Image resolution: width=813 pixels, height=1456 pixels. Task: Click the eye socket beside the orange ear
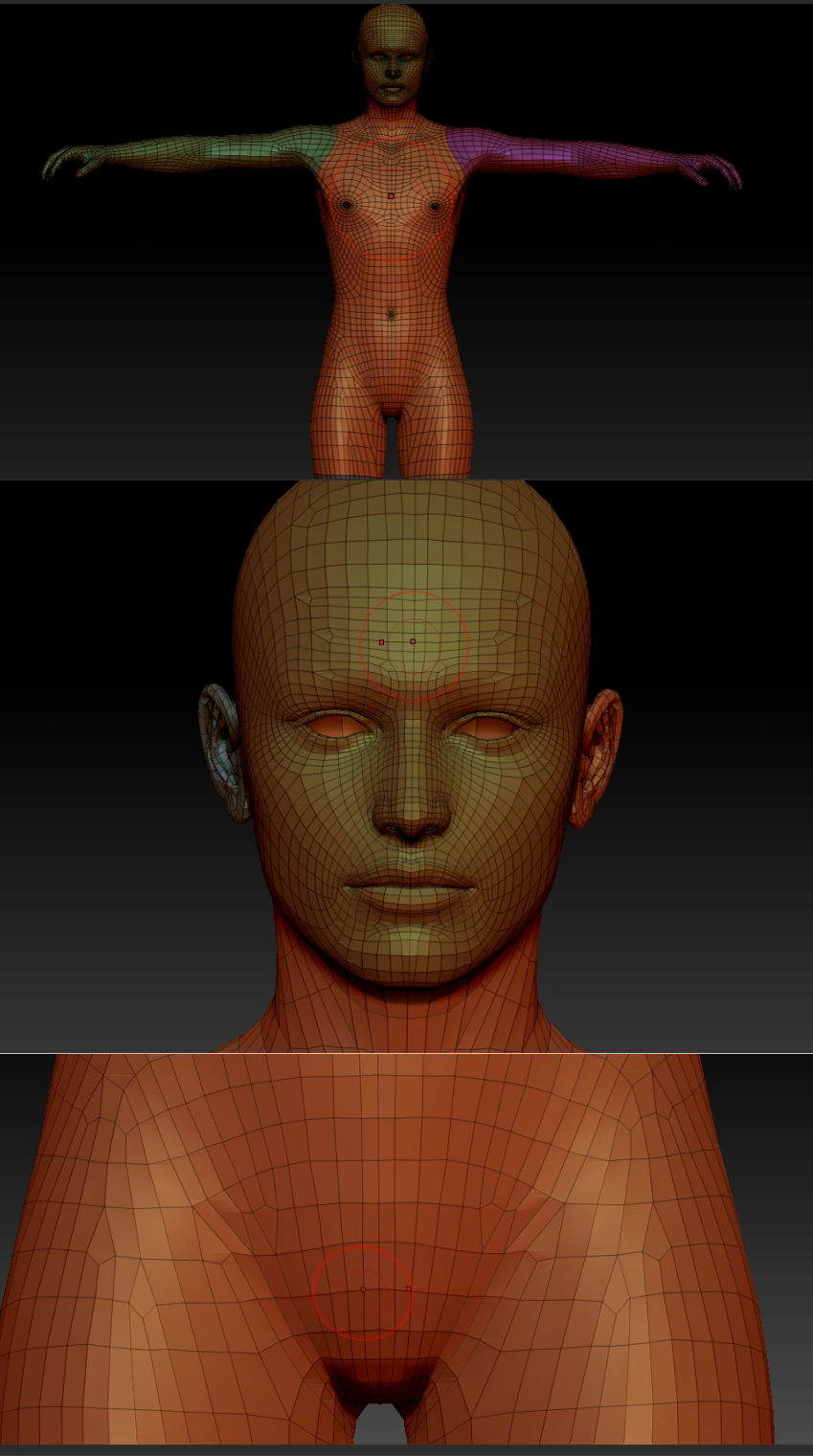click(489, 728)
